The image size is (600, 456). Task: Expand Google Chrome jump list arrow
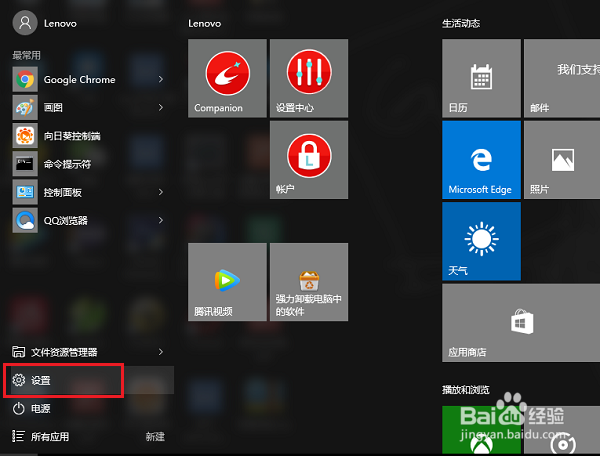coord(161,79)
